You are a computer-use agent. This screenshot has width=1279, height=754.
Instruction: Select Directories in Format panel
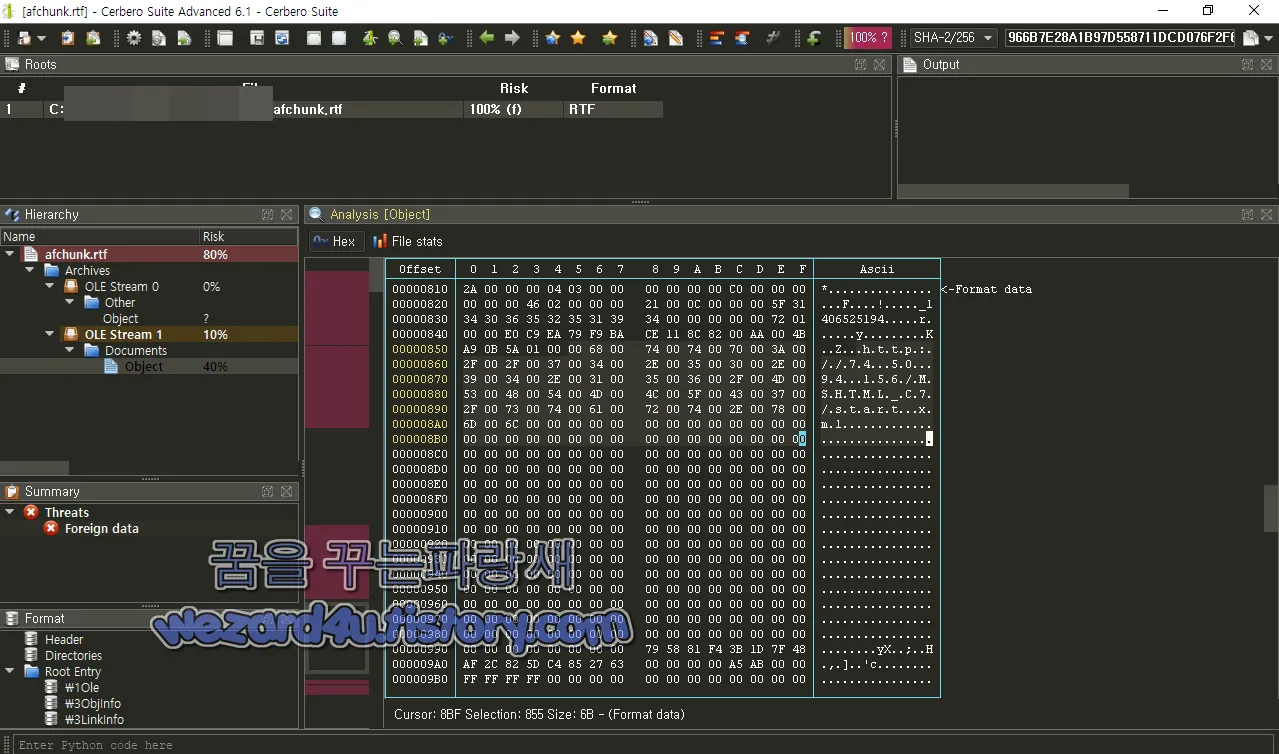tap(73, 655)
